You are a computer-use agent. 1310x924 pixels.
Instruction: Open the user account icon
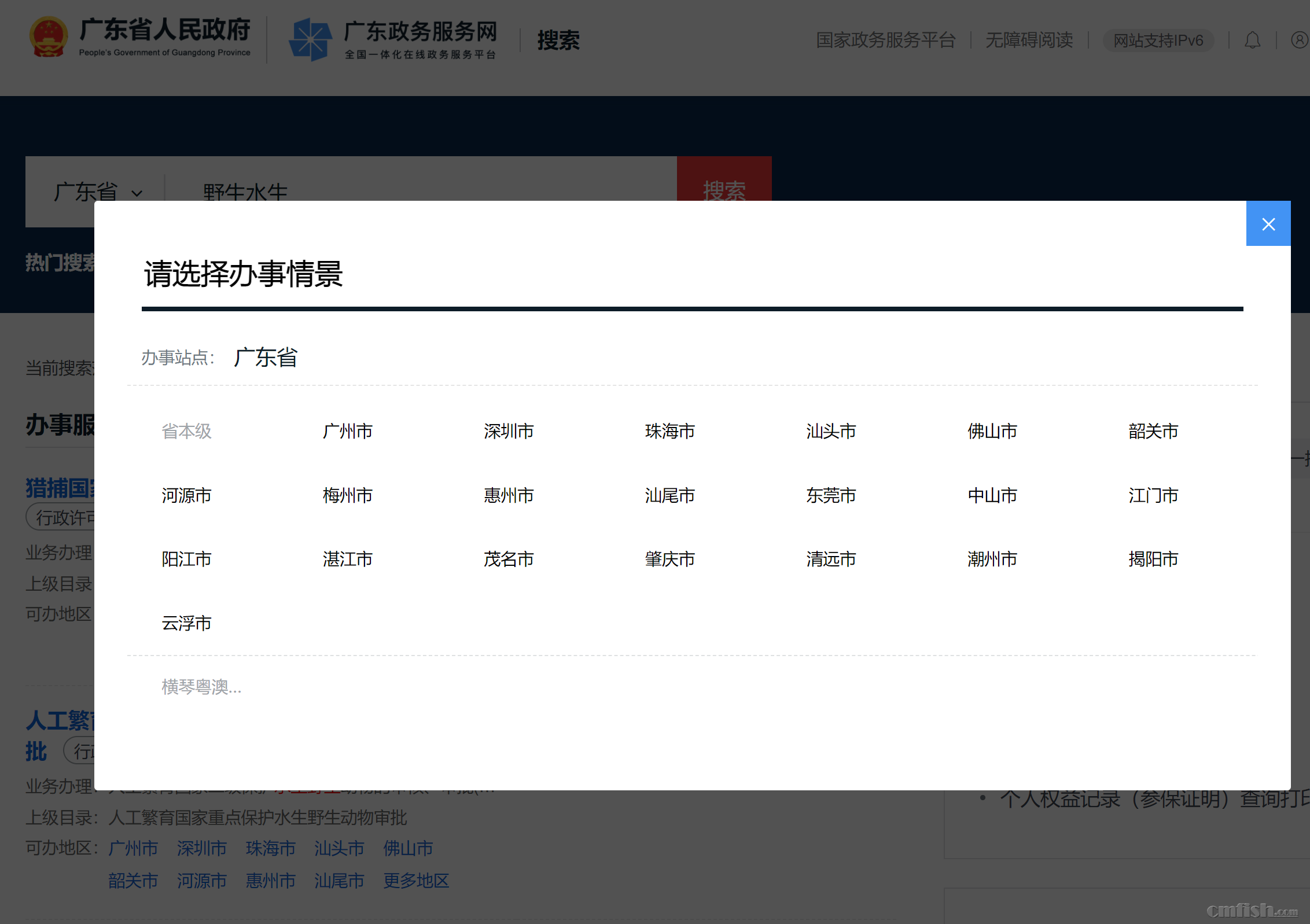pos(1299,41)
